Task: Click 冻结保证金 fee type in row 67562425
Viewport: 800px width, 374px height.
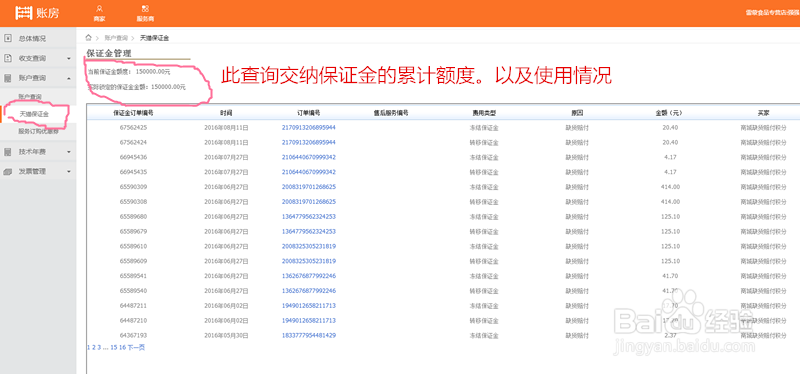Action: pos(484,127)
